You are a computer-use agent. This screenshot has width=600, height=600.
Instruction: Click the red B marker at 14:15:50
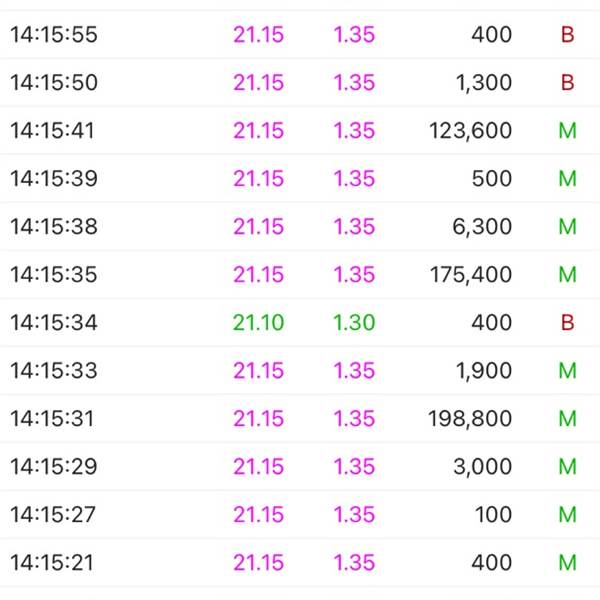[x=567, y=82]
